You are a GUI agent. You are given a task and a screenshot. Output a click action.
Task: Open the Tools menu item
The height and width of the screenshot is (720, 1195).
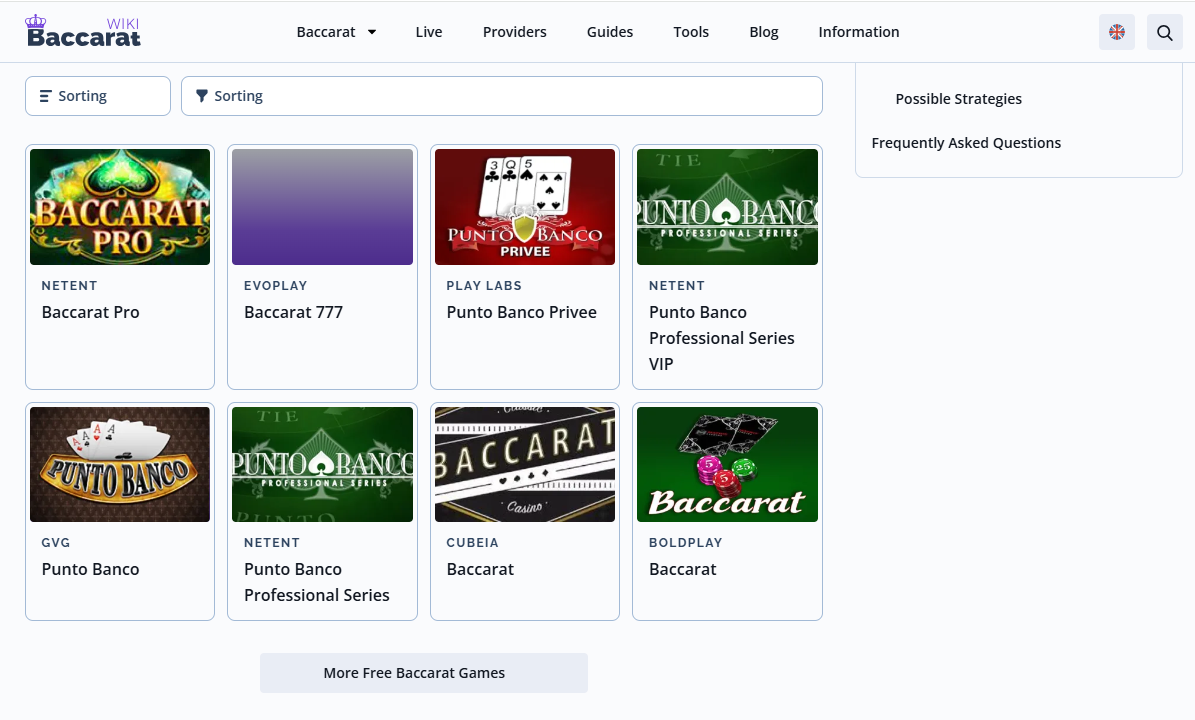pos(691,32)
